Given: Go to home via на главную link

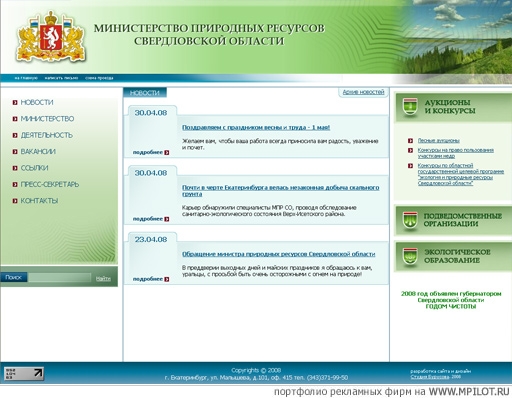Looking at the screenshot, I should pyautogui.click(x=26, y=78).
